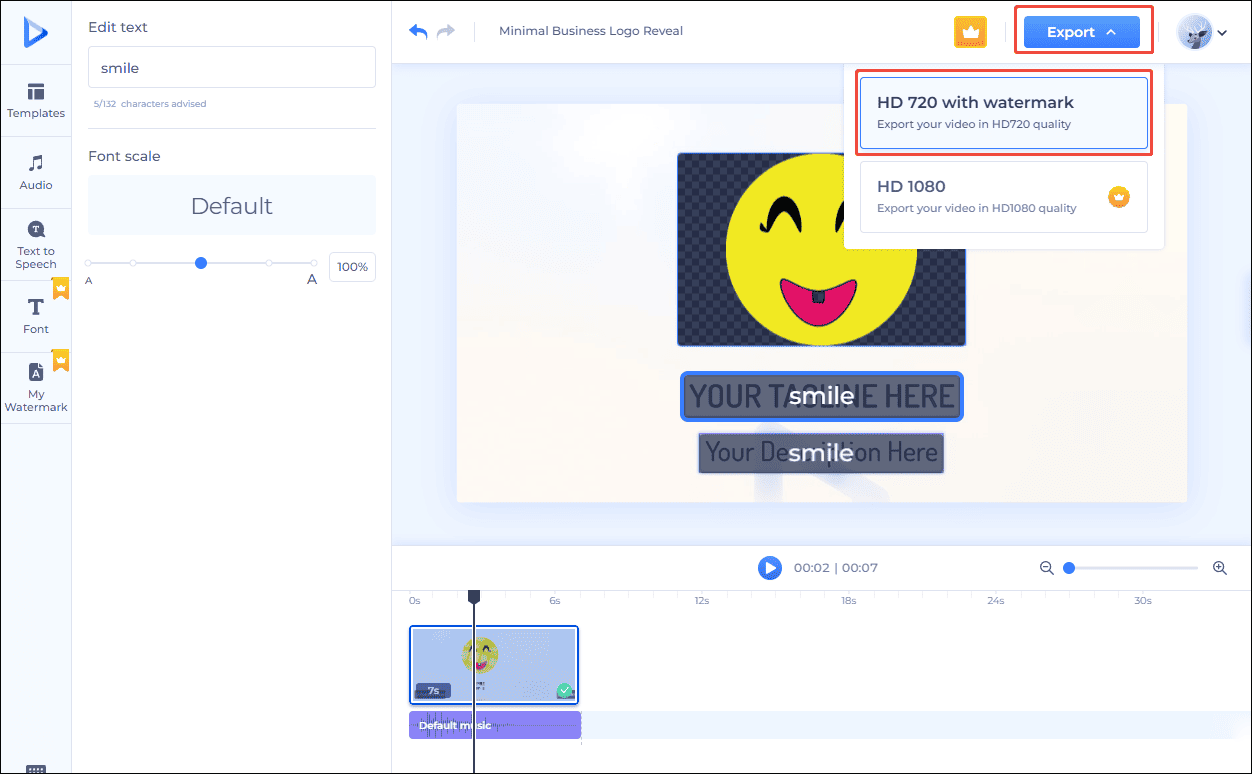1252x774 pixels.
Task: Select HD 1080 export quality
Action: 1003,196
